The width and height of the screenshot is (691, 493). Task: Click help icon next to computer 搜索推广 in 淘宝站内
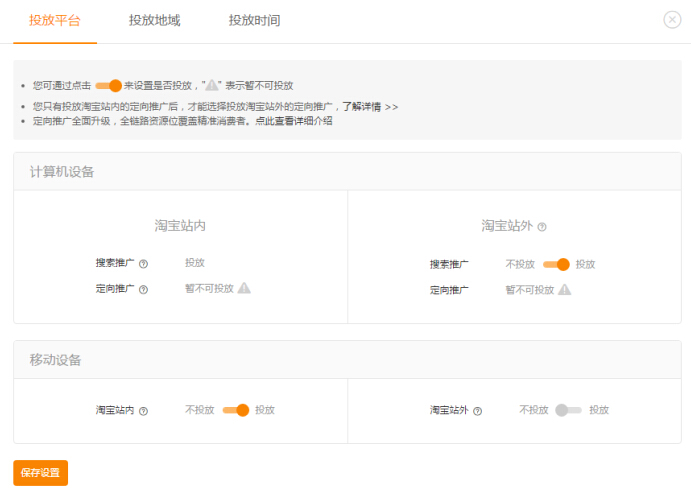pyautogui.click(x=144, y=264)
